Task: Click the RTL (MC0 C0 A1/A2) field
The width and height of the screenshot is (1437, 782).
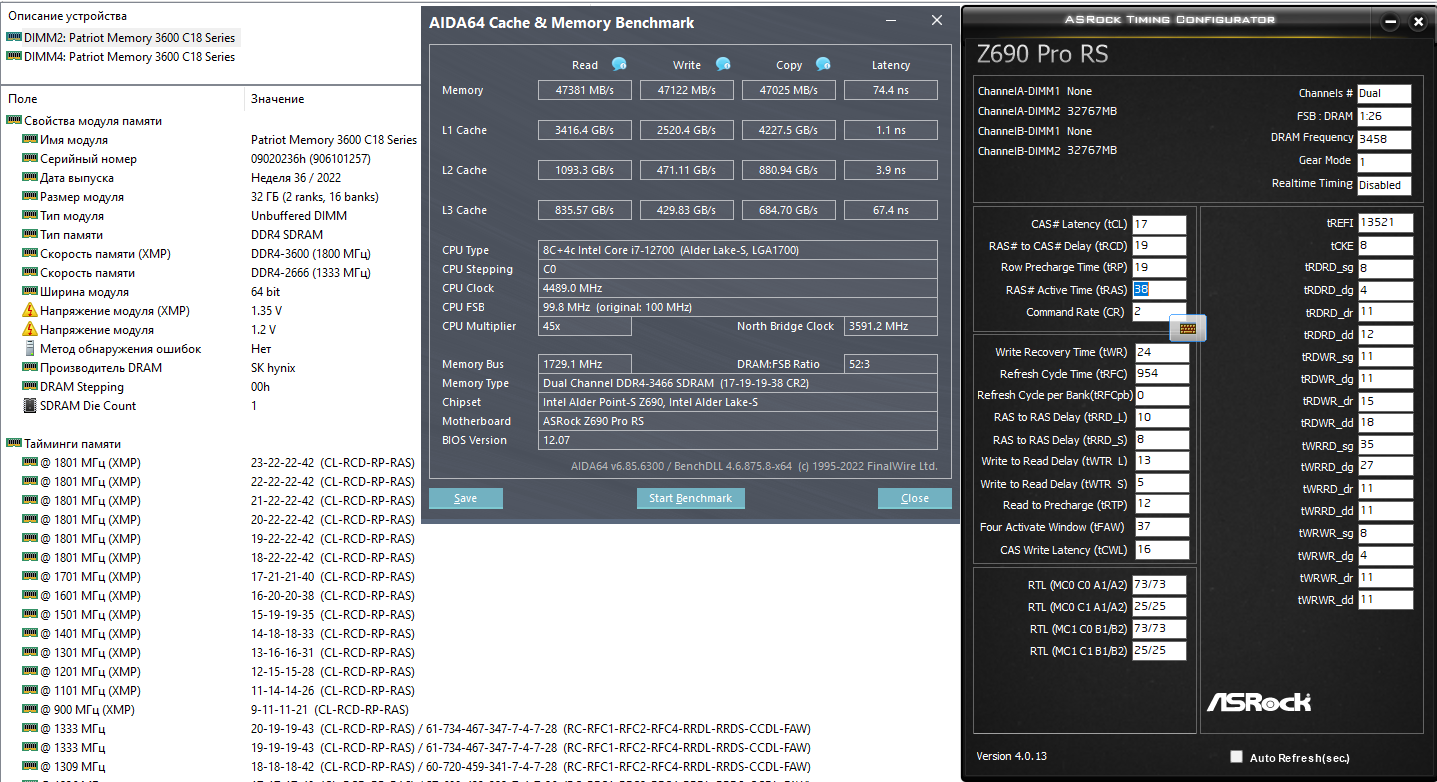Action: (x=1160, y=585)
